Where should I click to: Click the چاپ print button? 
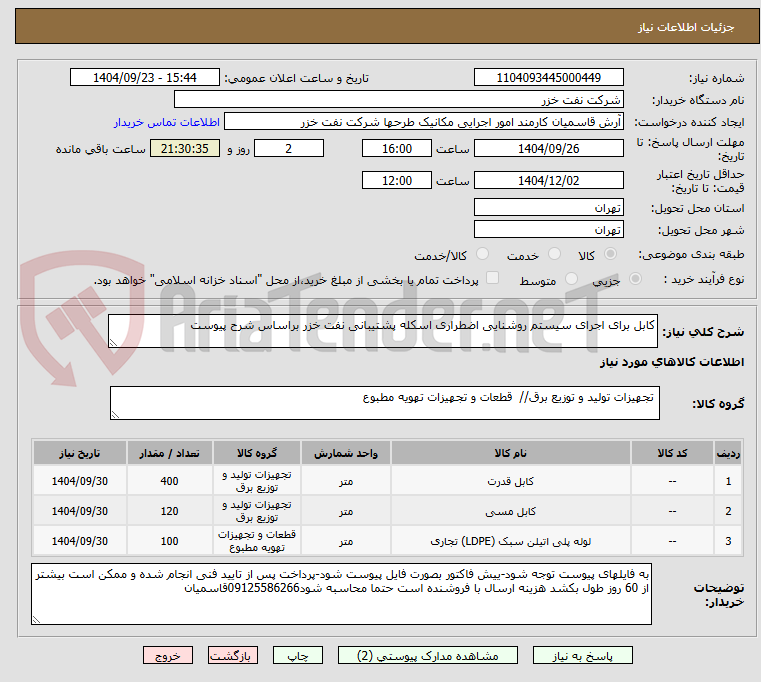[x=298, y=655]
